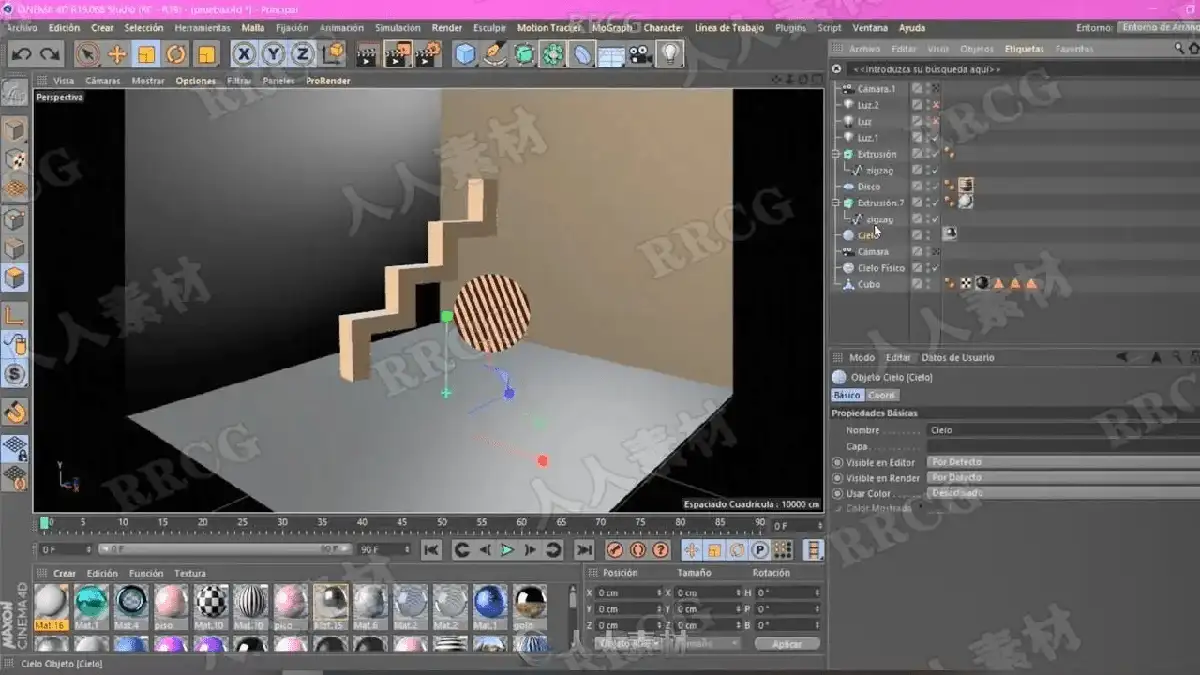
Task: Add a cube primitive from toolbar
Action: (x=466, y=54)
